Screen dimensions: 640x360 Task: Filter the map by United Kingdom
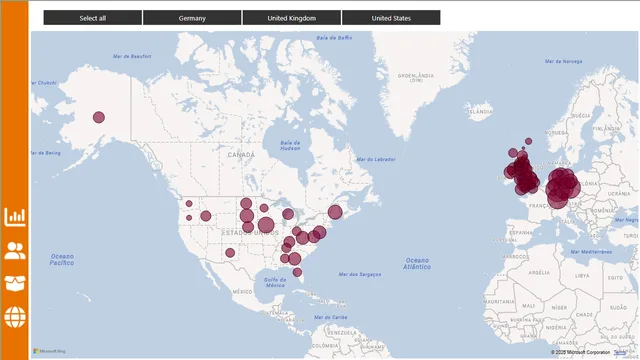291,18
